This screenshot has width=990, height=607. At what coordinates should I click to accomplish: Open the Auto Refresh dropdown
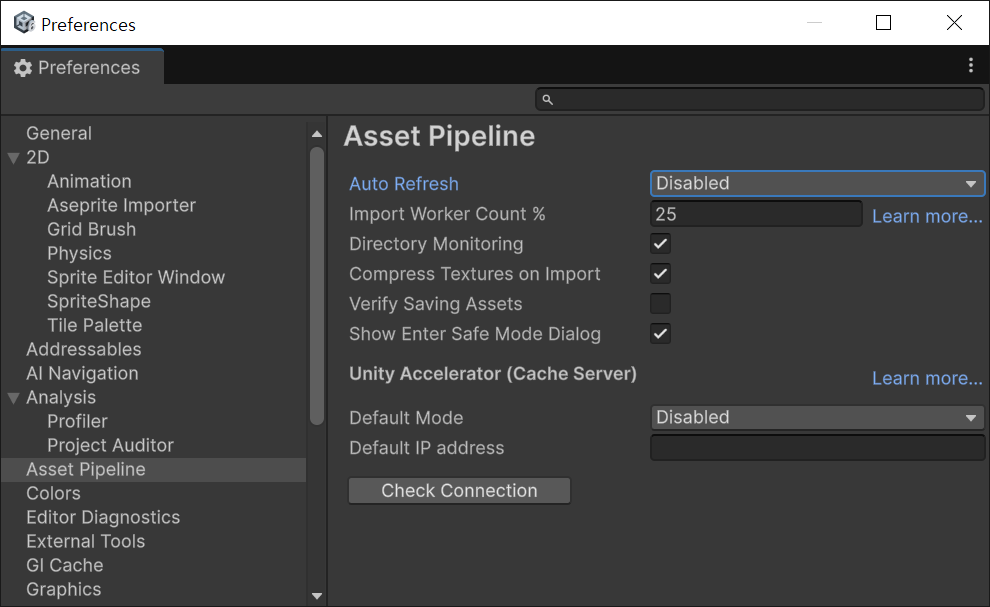tap(817, 183)
